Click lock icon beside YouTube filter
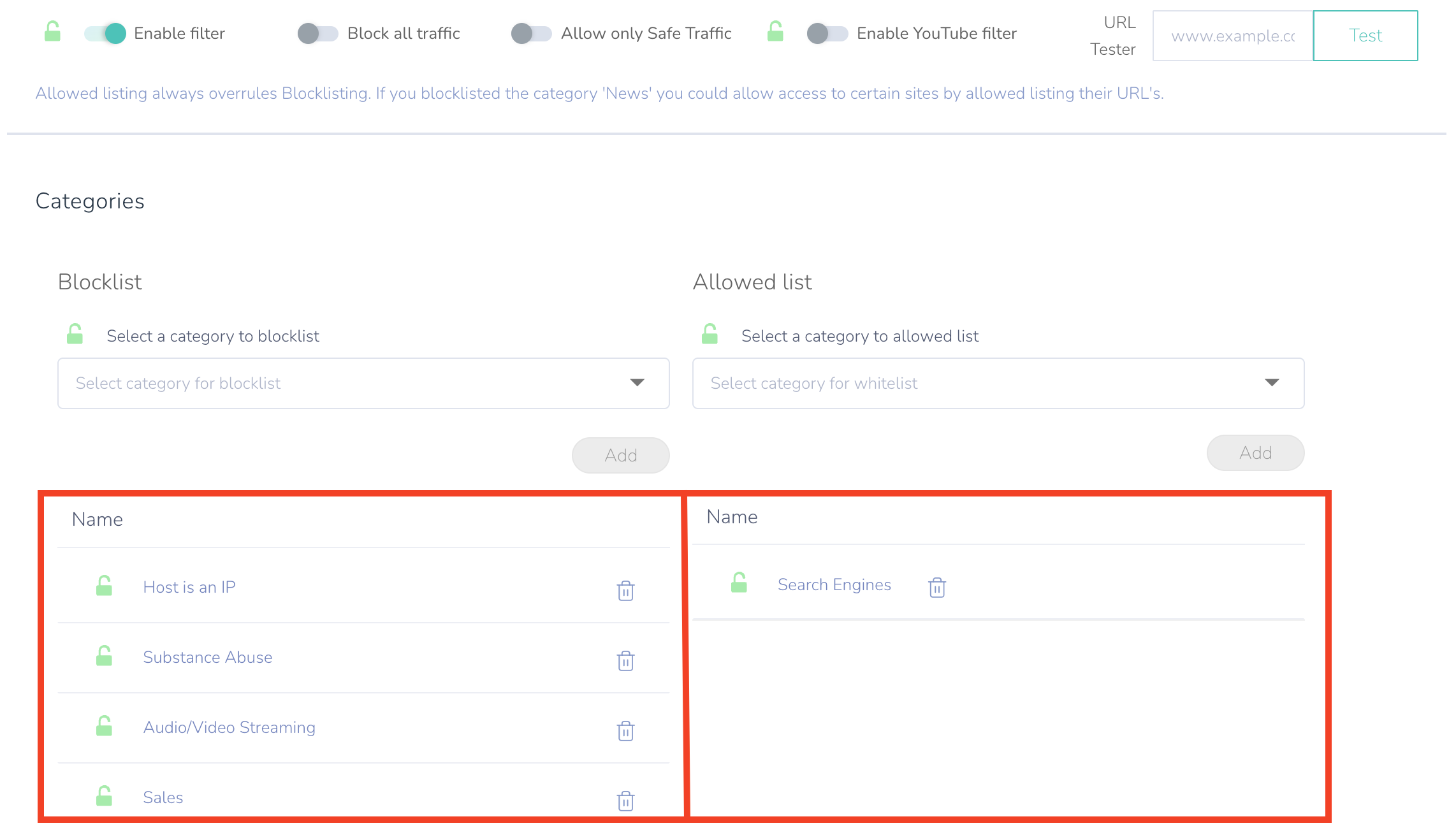The width and height of the screenshot is (1456, 826). (775, 31)
